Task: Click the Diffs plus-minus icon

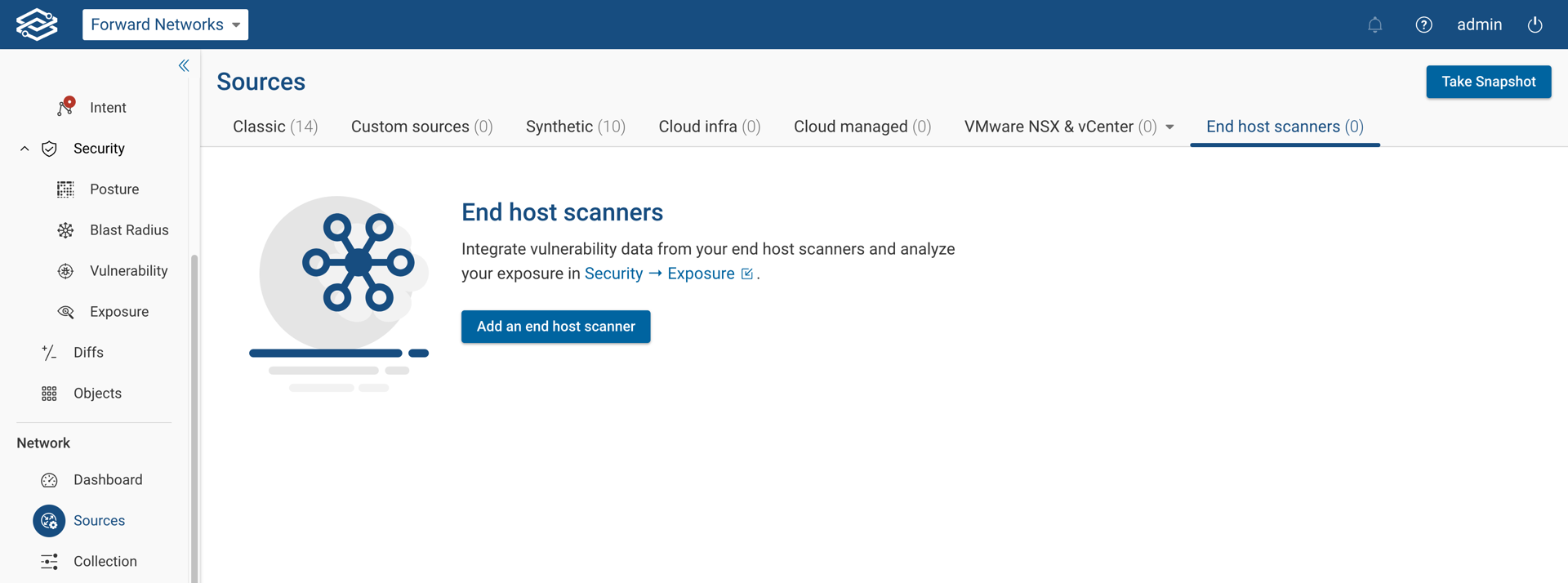Action: [x=49, y=353]
